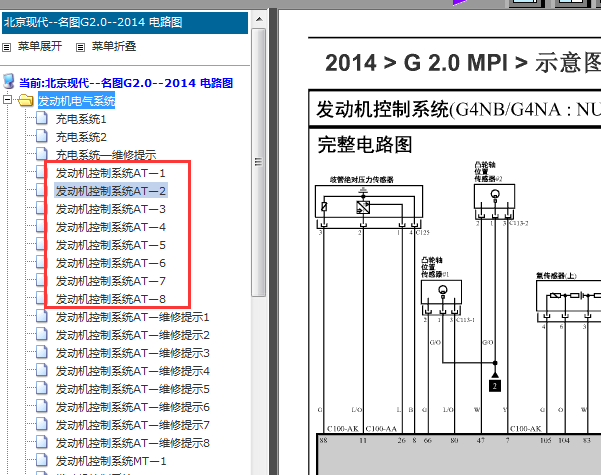Select 发动机控制系统AT—维修提示5
Image resolution: width=601 pixels, height=475 pixels.
click(132, 389)
